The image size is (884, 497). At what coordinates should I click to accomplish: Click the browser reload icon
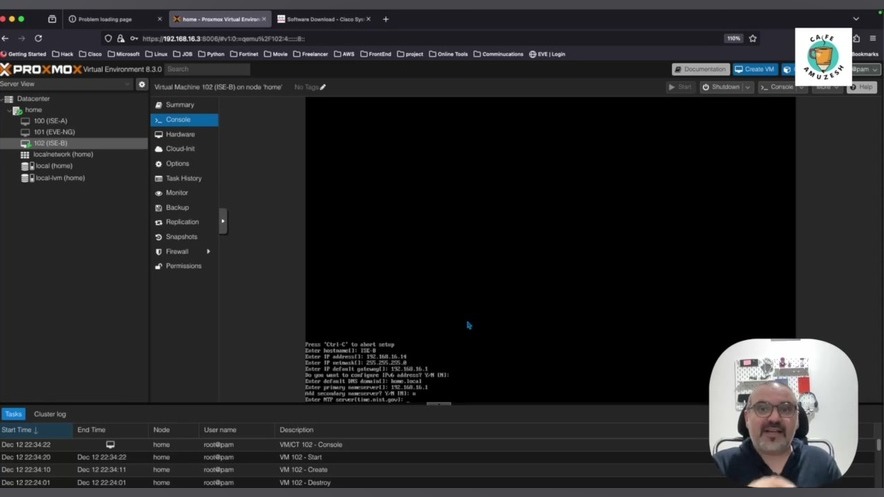tap(38, 38)
